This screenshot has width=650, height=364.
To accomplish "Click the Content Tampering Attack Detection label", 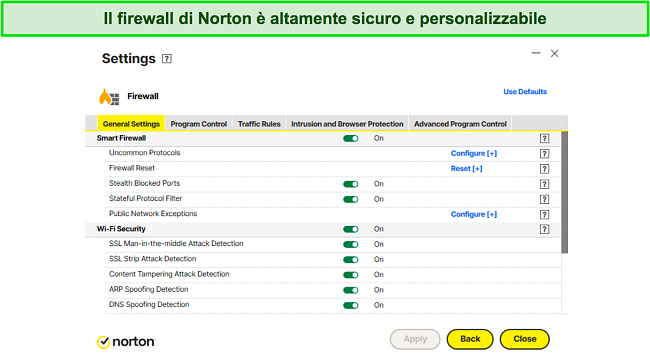I will pyautogui.click(x=169, y=274).
